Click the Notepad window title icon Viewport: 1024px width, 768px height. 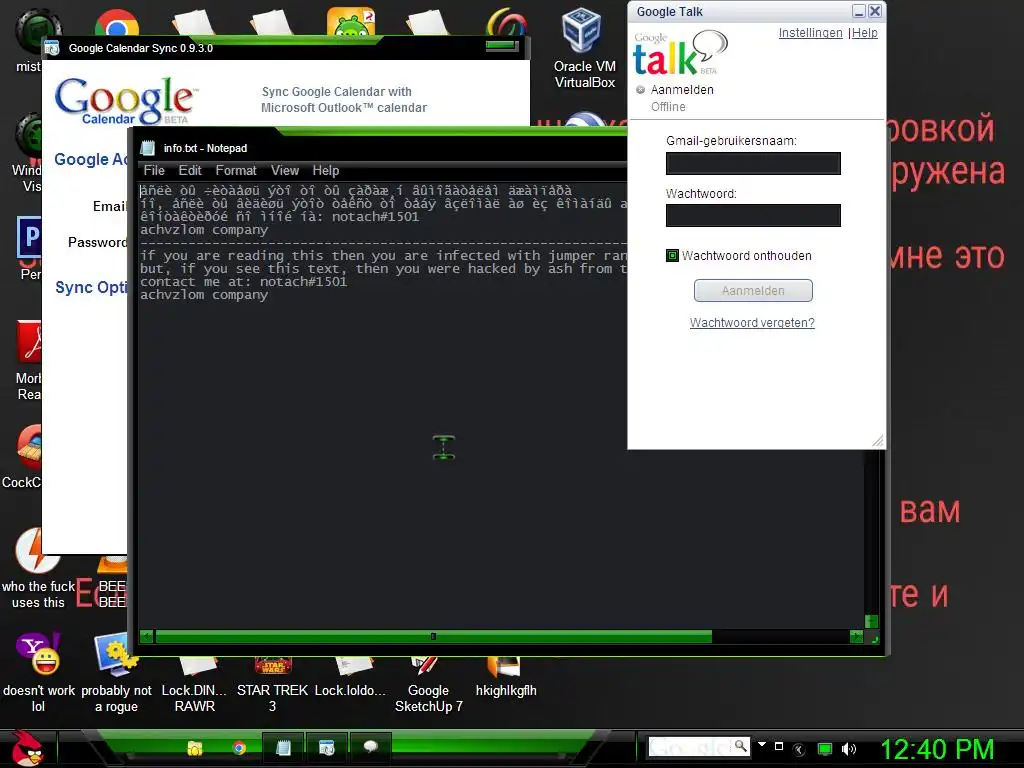[x=148, y=148]
